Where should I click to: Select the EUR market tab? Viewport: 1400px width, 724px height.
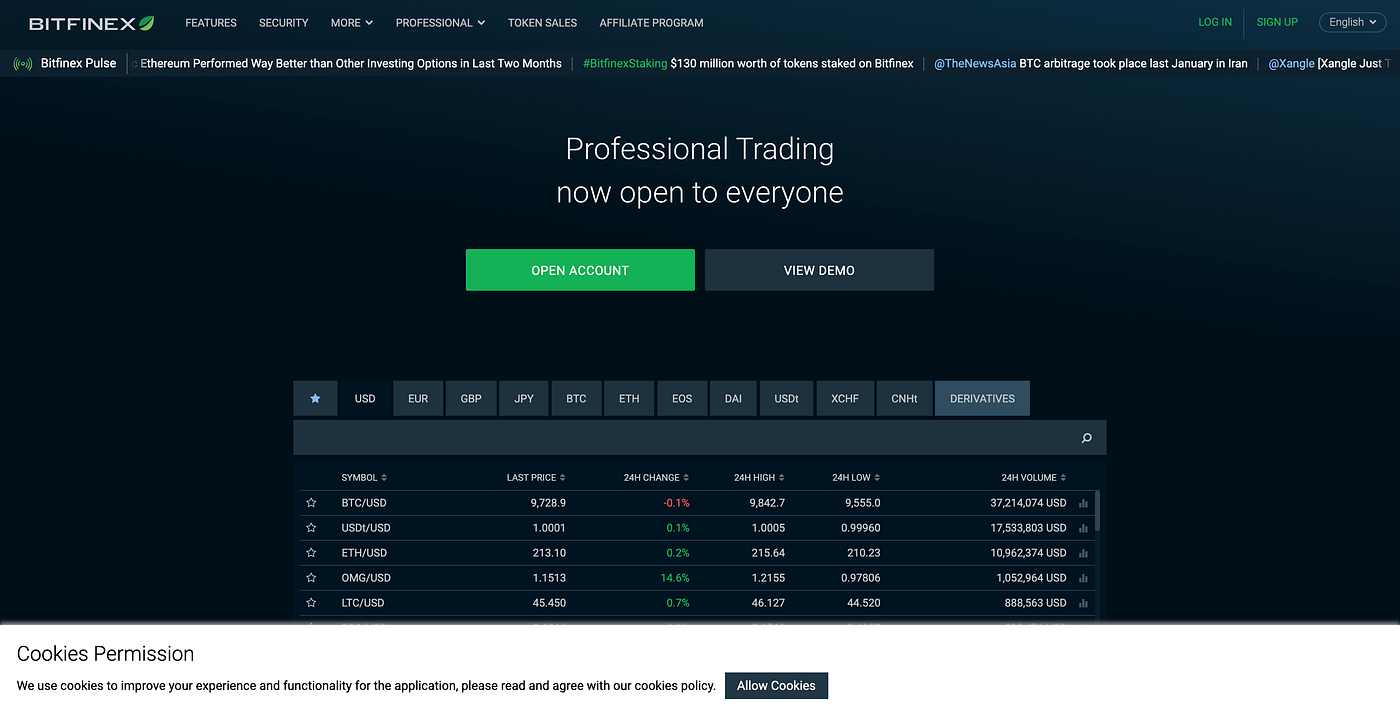(418, 398)
